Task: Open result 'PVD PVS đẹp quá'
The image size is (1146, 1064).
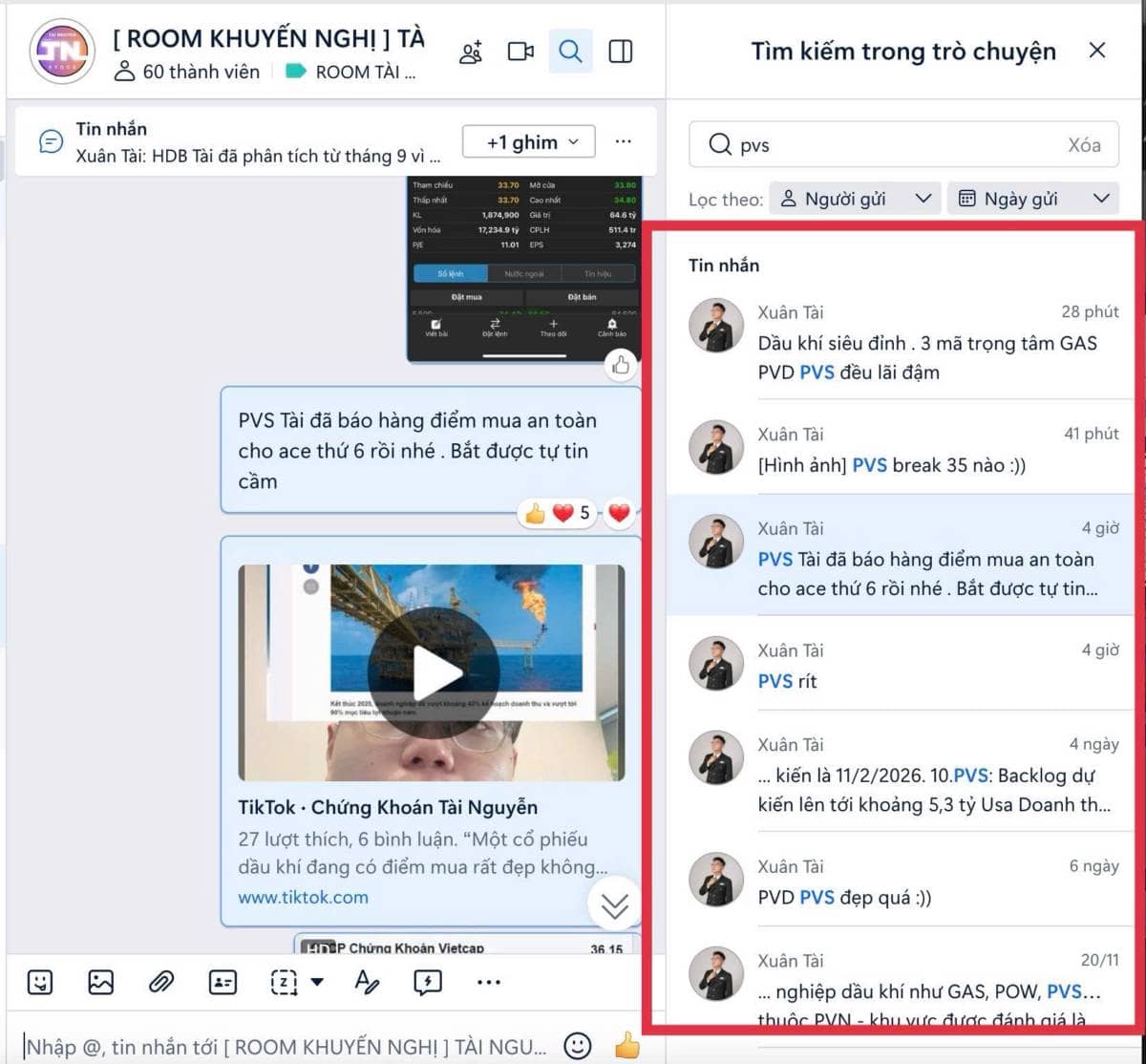Action: click(x=903, y=881)
